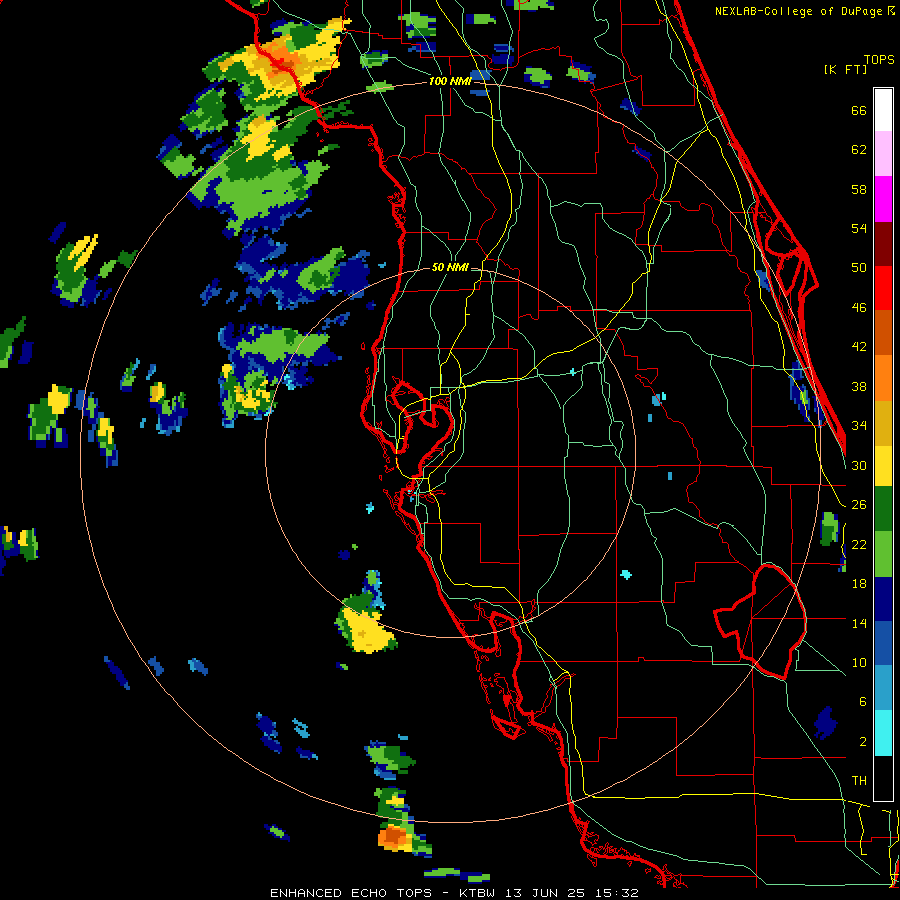Image resolution: width=900 pixels, height=900 pixels.
Task: Click the TOPS legend title
Action: point(879,60)
